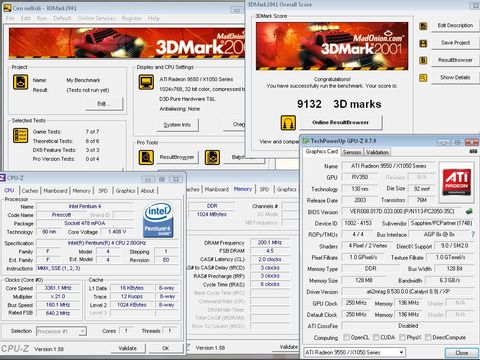
Task: Click the Close button in GPU-Z
Action: click(462, 353)
